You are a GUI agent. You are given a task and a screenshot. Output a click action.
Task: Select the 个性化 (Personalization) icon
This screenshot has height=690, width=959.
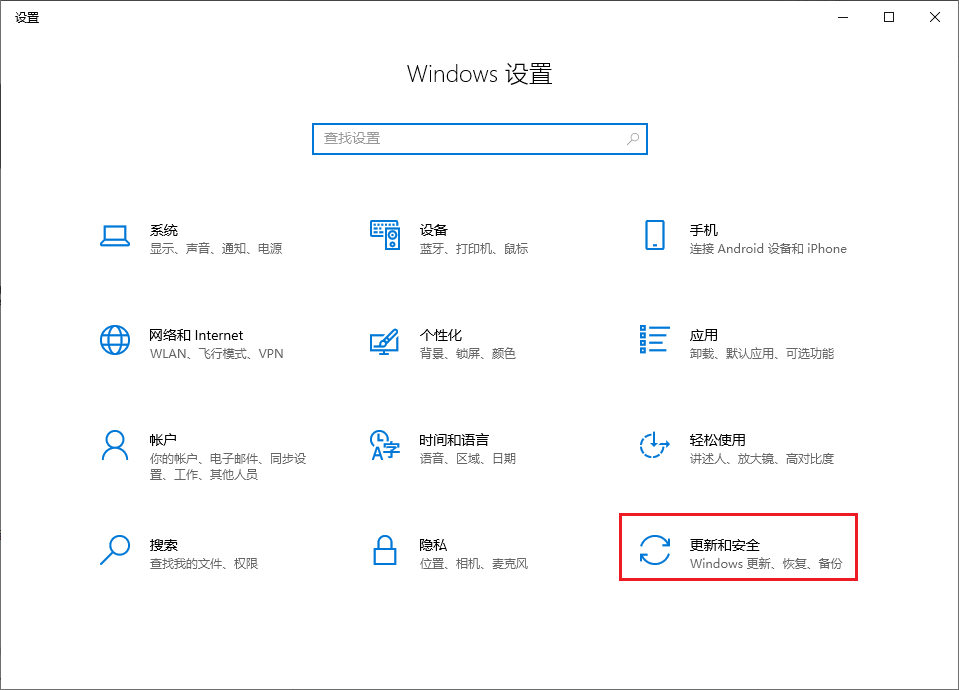click(x=385, y=340)
